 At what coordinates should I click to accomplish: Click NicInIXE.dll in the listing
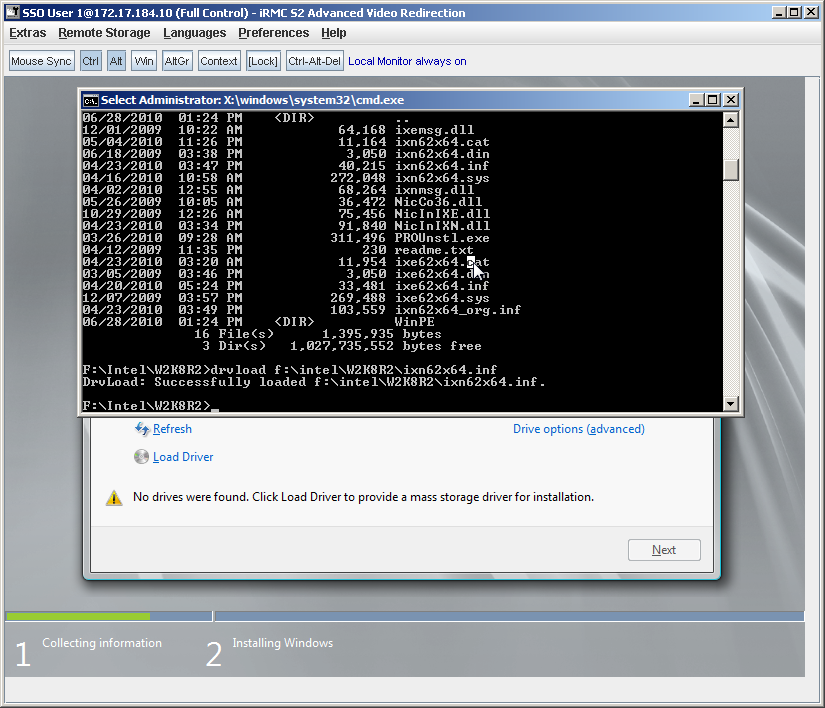(442, 214)
